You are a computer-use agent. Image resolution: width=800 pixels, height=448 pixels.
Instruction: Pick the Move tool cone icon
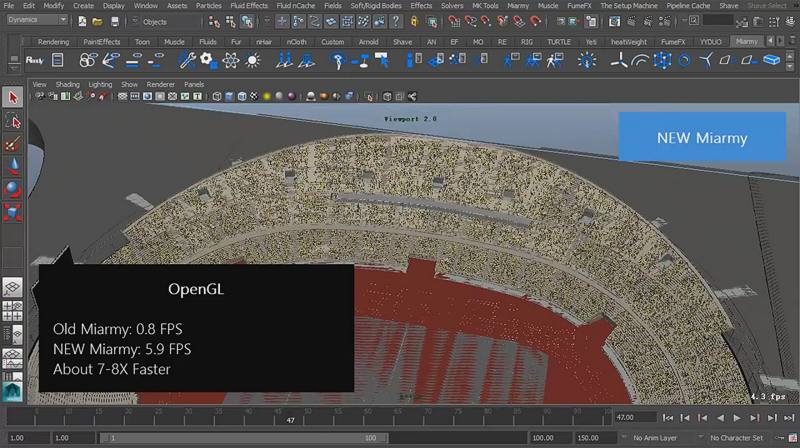coord(13,166)
